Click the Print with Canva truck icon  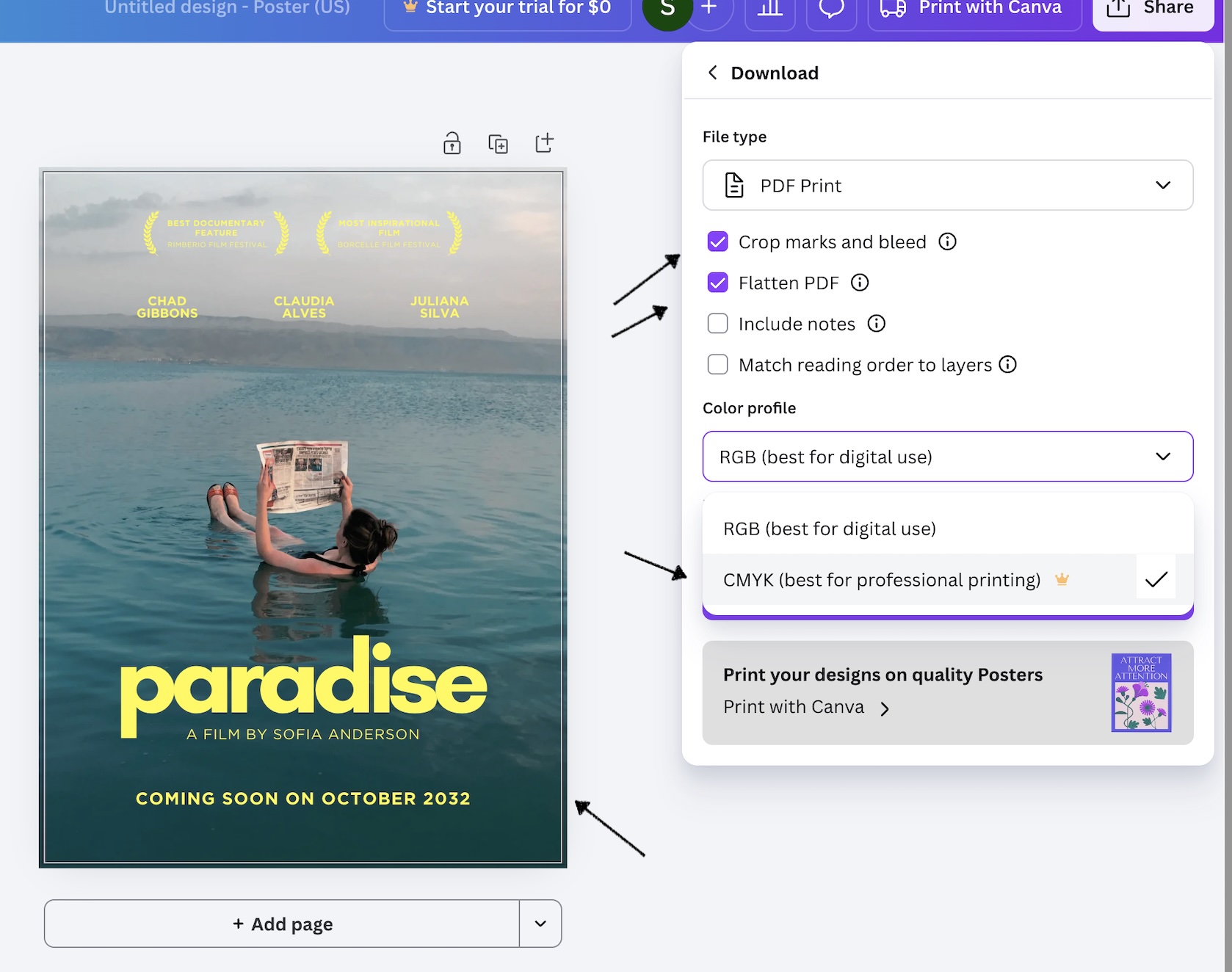click(891, 10)
